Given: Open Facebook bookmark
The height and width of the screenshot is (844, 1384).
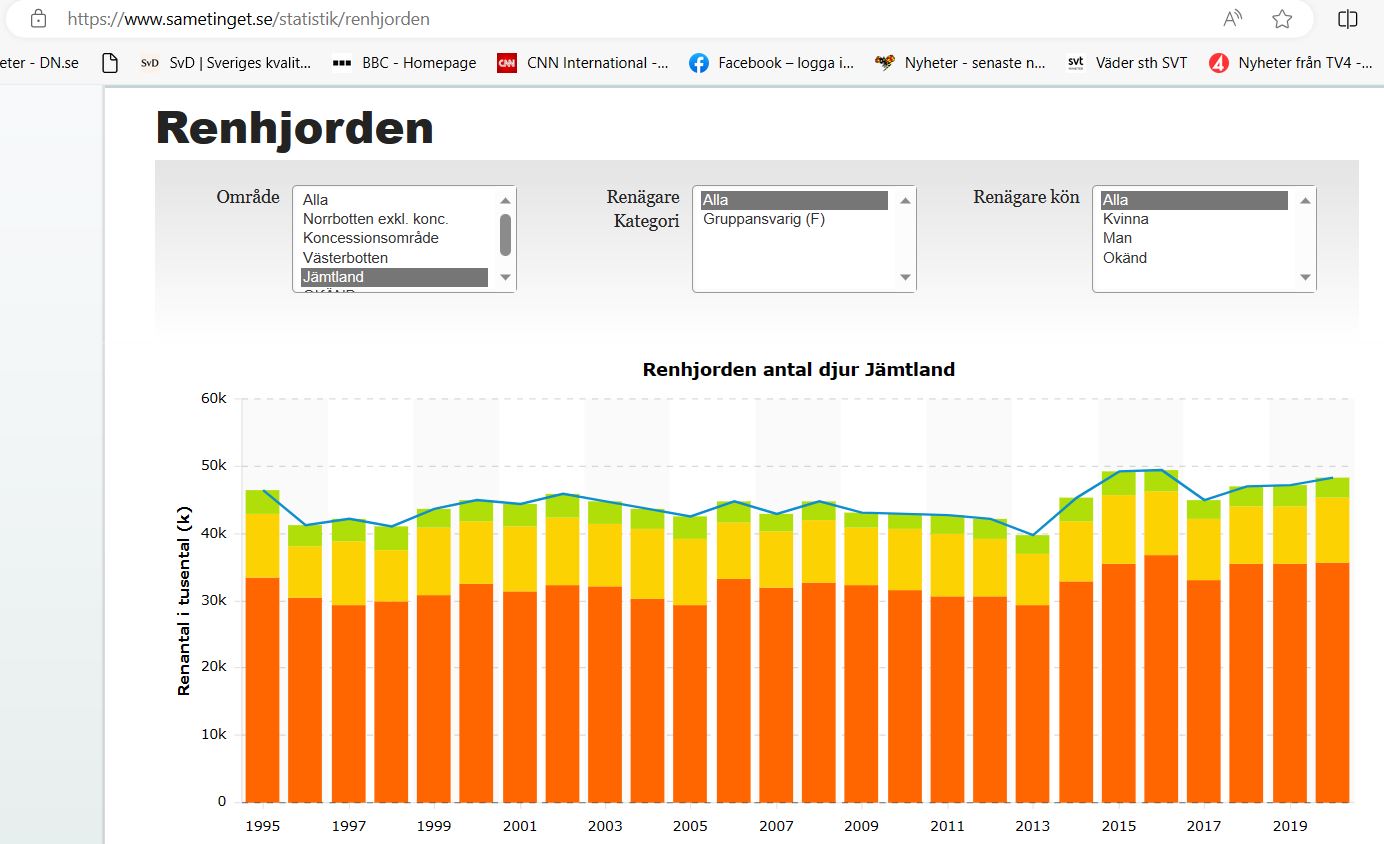Looking at the screenshot, I should [771, 63].
